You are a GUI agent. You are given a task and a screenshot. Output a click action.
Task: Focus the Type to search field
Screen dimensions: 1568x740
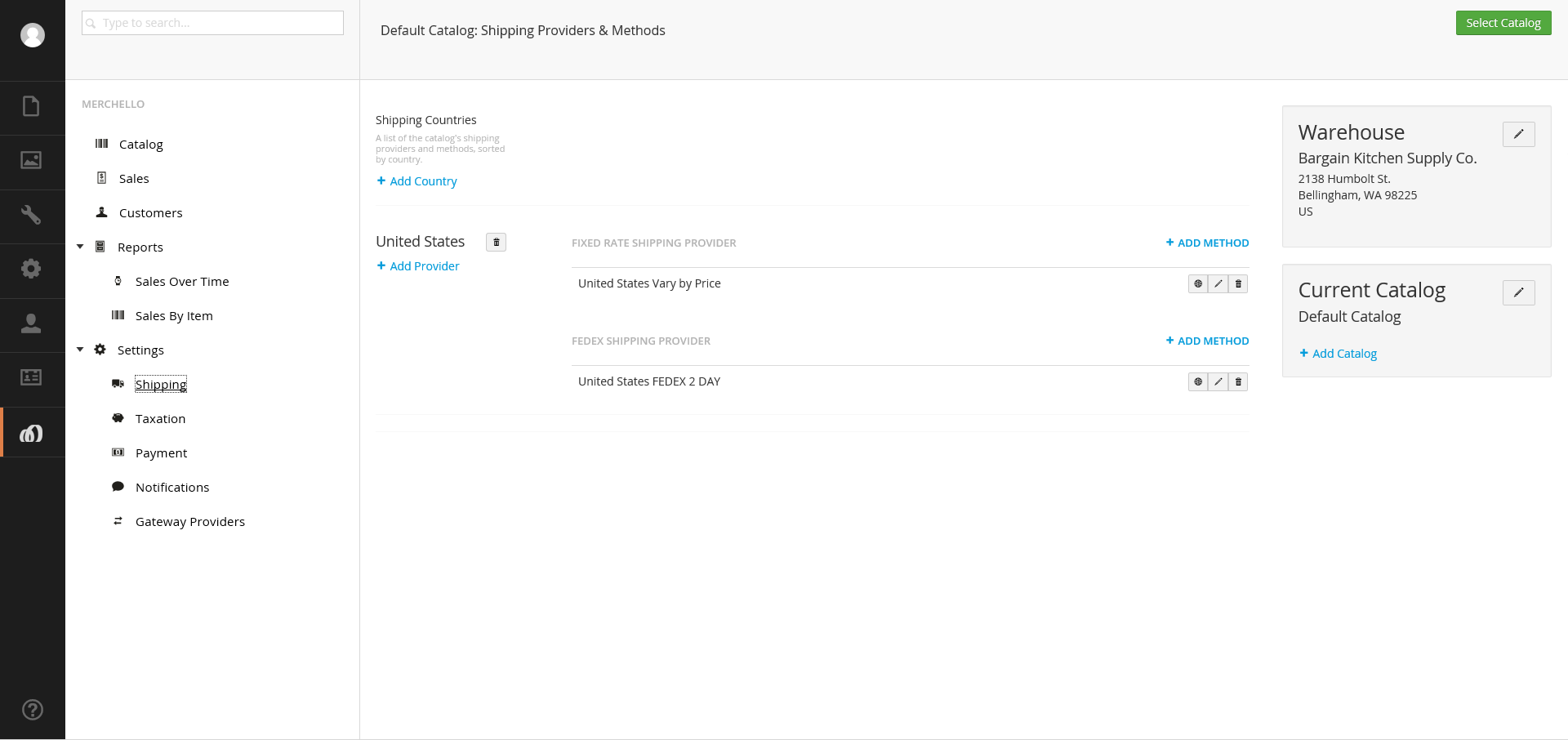click(212, 23)
